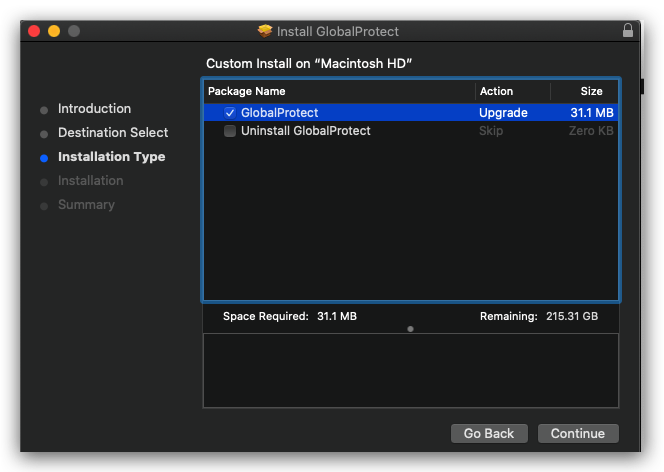Click the package description text area
The width and height of the screenshot is (664, 472).
[x=411, y=371]
